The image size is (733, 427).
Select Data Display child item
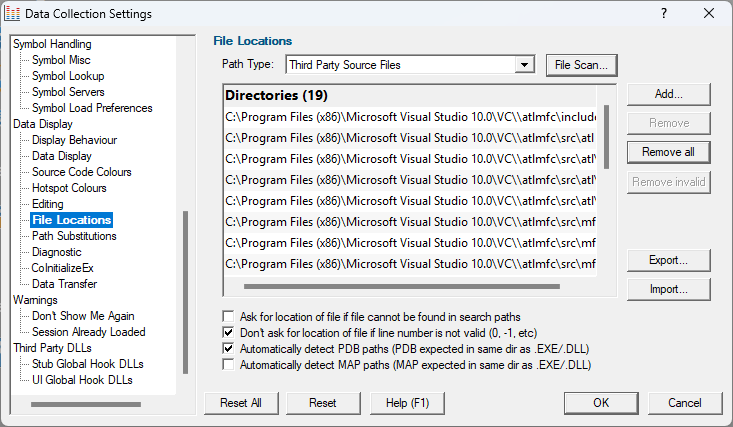point(62,156)
